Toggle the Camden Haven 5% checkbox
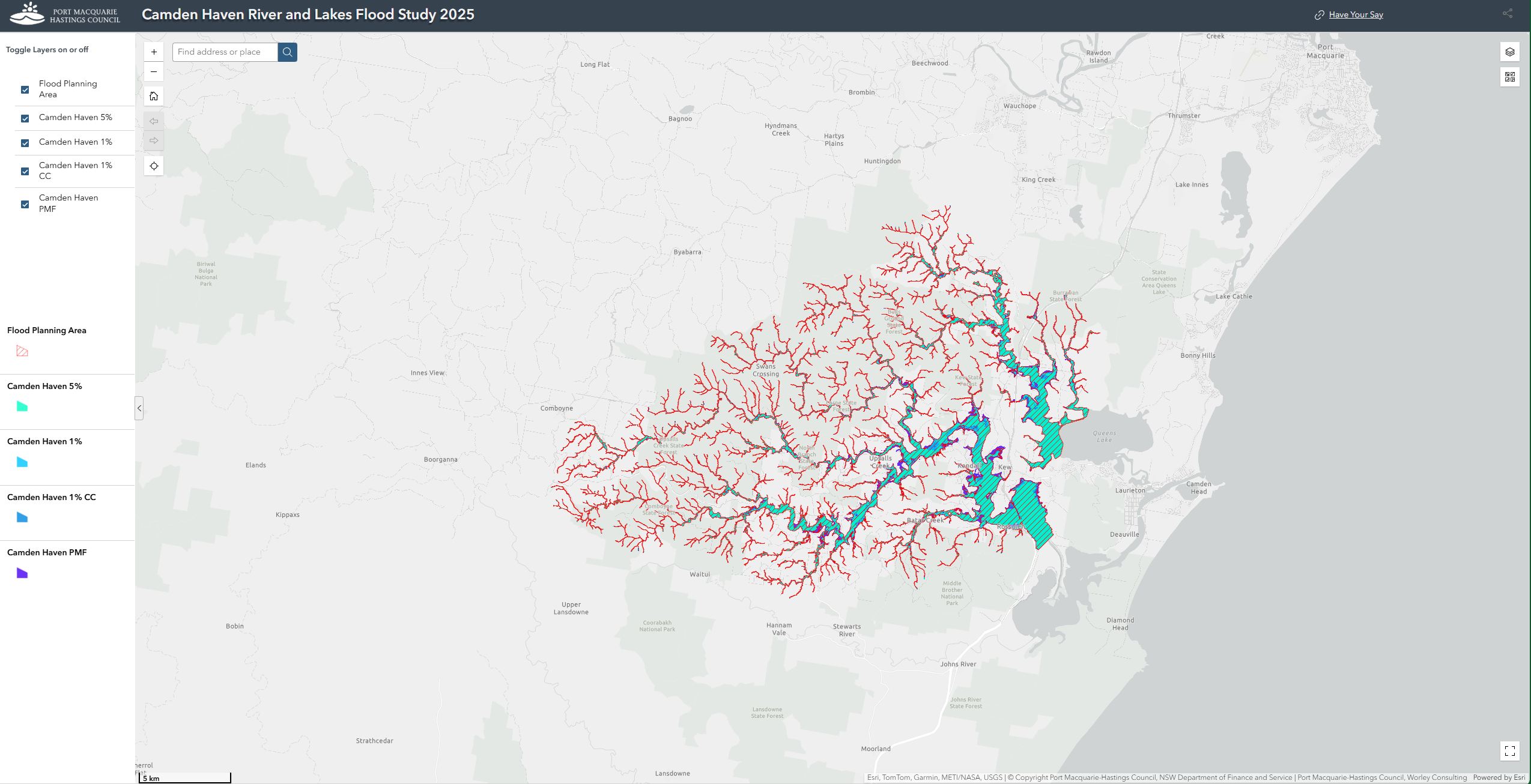 pos(25,118)
